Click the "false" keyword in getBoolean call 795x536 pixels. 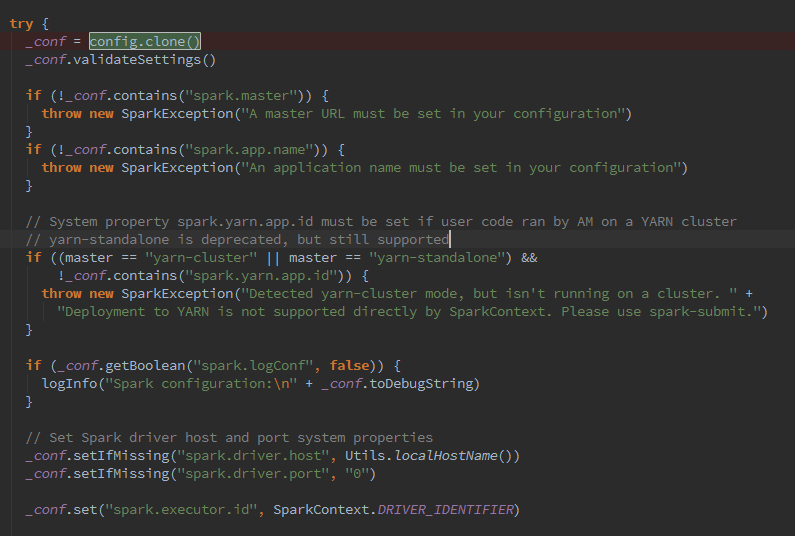pos(349,366)
